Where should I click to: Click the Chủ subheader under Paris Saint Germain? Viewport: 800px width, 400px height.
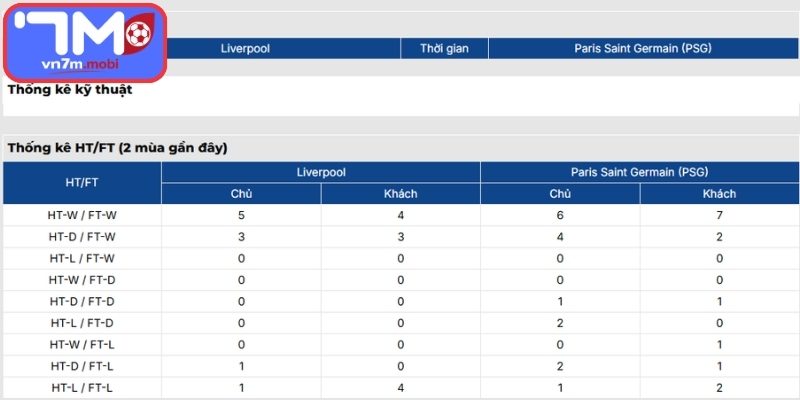(x=560, y=194)
